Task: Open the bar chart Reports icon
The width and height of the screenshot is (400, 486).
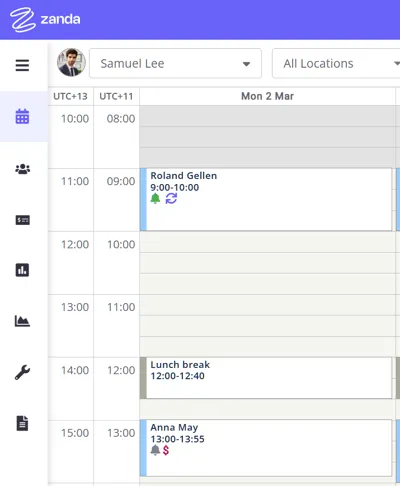Action: (x=22, y=270)
